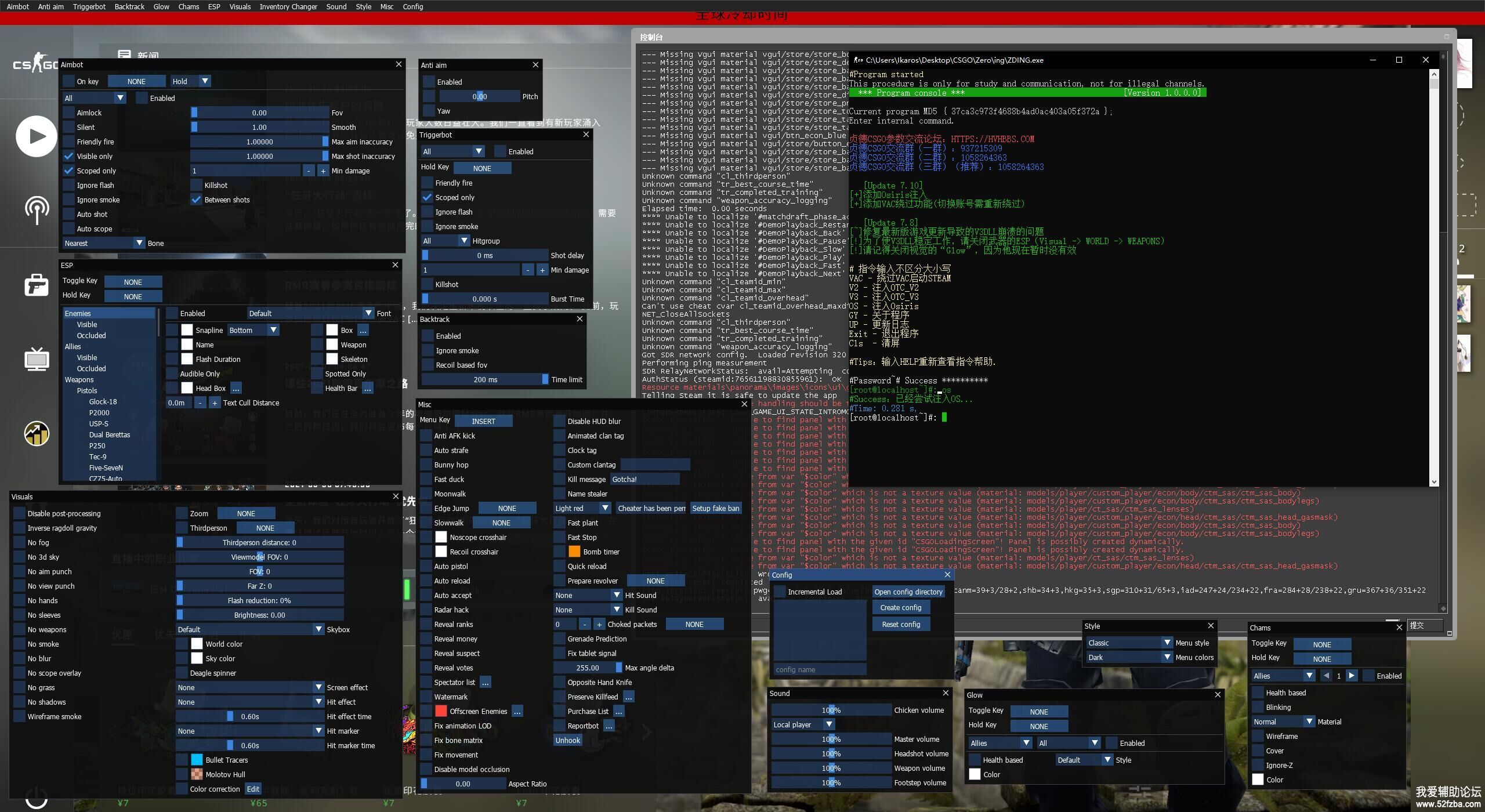The width and height of the screenshot is (1485, 812).
Task: Open the watch TV sidebar icon
Action: [36, 359]
